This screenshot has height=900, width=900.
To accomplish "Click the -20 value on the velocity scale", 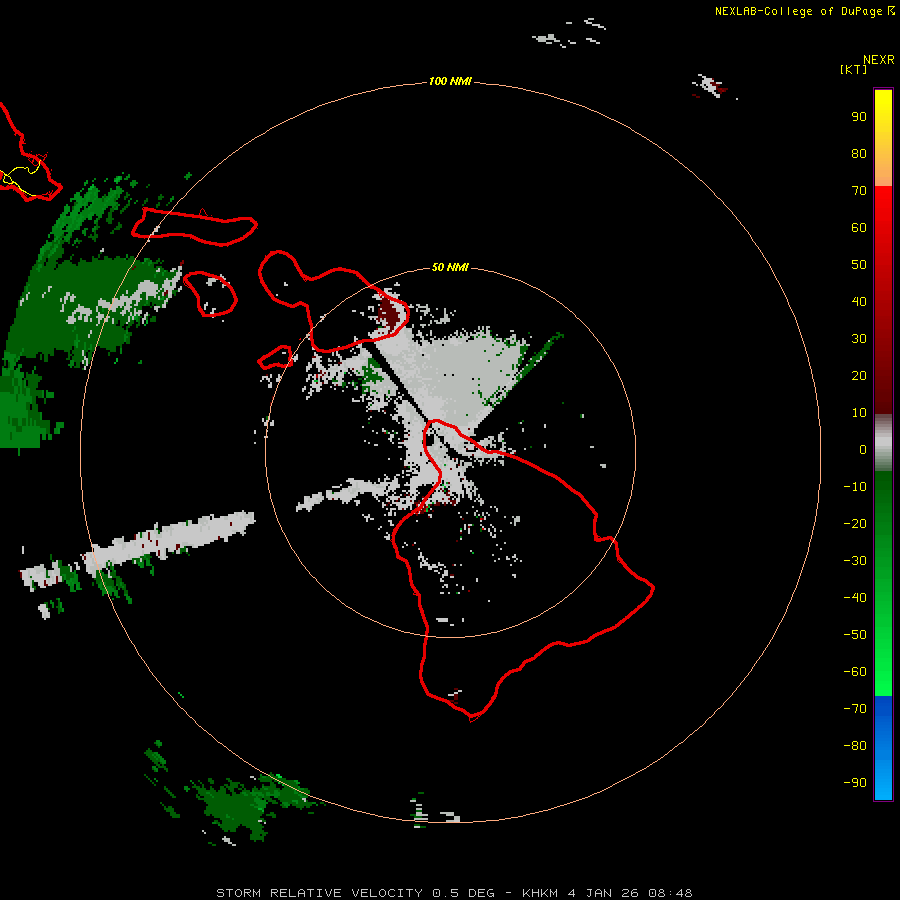I will click(855, 524).
